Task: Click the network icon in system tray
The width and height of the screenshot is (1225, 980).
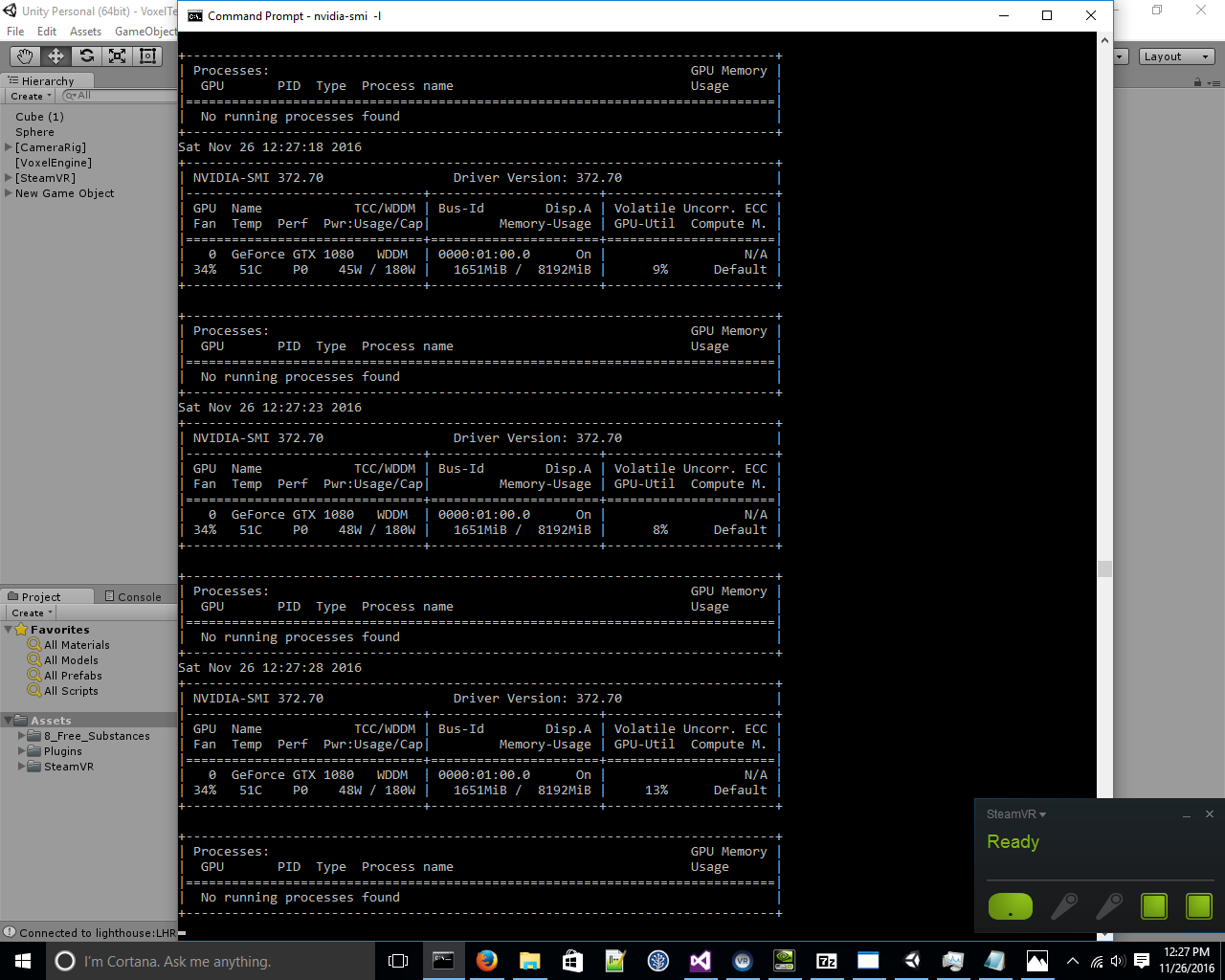Action: click(1096, 961)
